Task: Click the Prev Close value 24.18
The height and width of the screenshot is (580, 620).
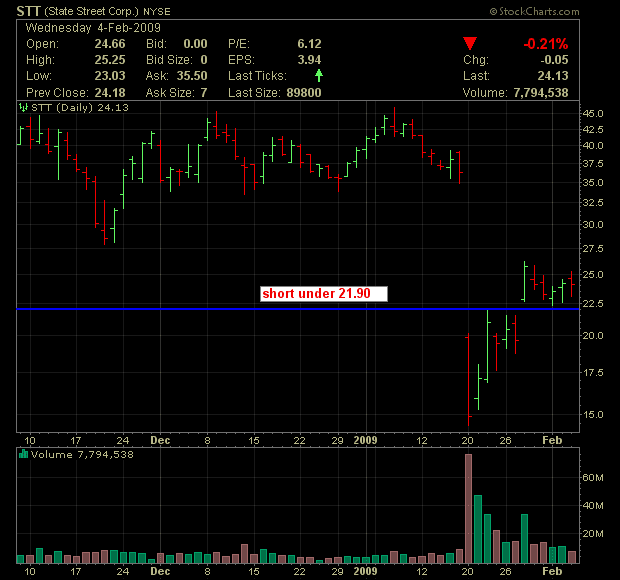Action: tap(110, 93)
